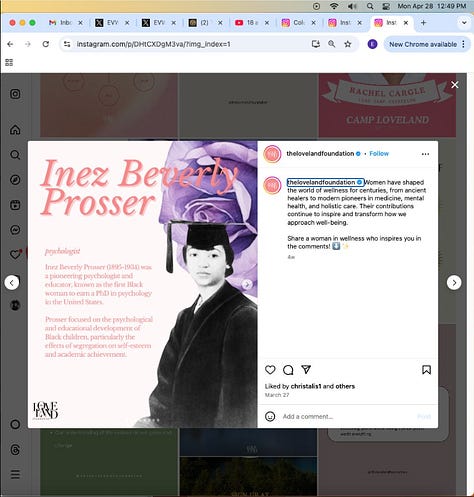Open Instagram home from sidebar logo

click(x=15, y=94)
